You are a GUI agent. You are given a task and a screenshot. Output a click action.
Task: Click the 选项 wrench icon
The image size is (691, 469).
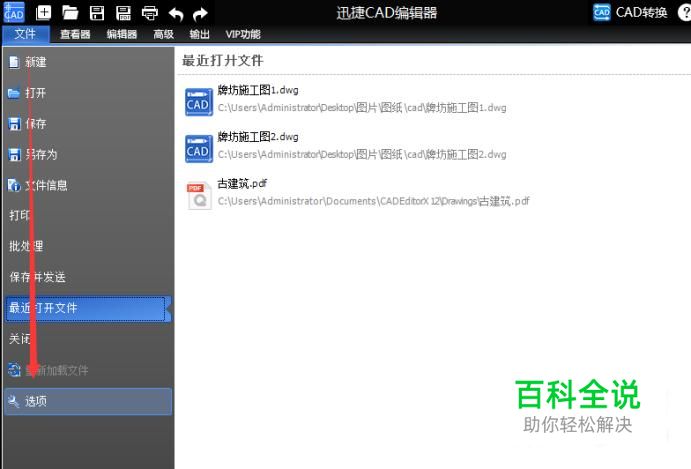point(14,401)
